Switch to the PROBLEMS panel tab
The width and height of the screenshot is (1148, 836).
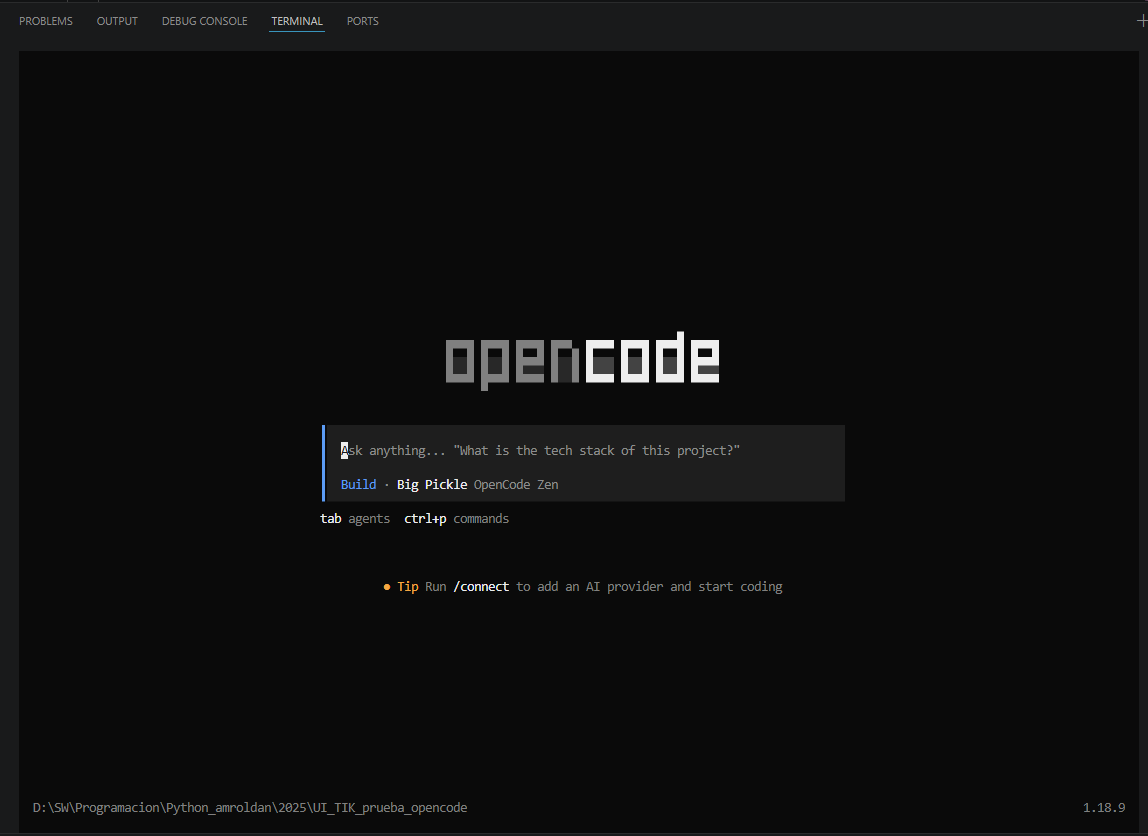point(45,21)
